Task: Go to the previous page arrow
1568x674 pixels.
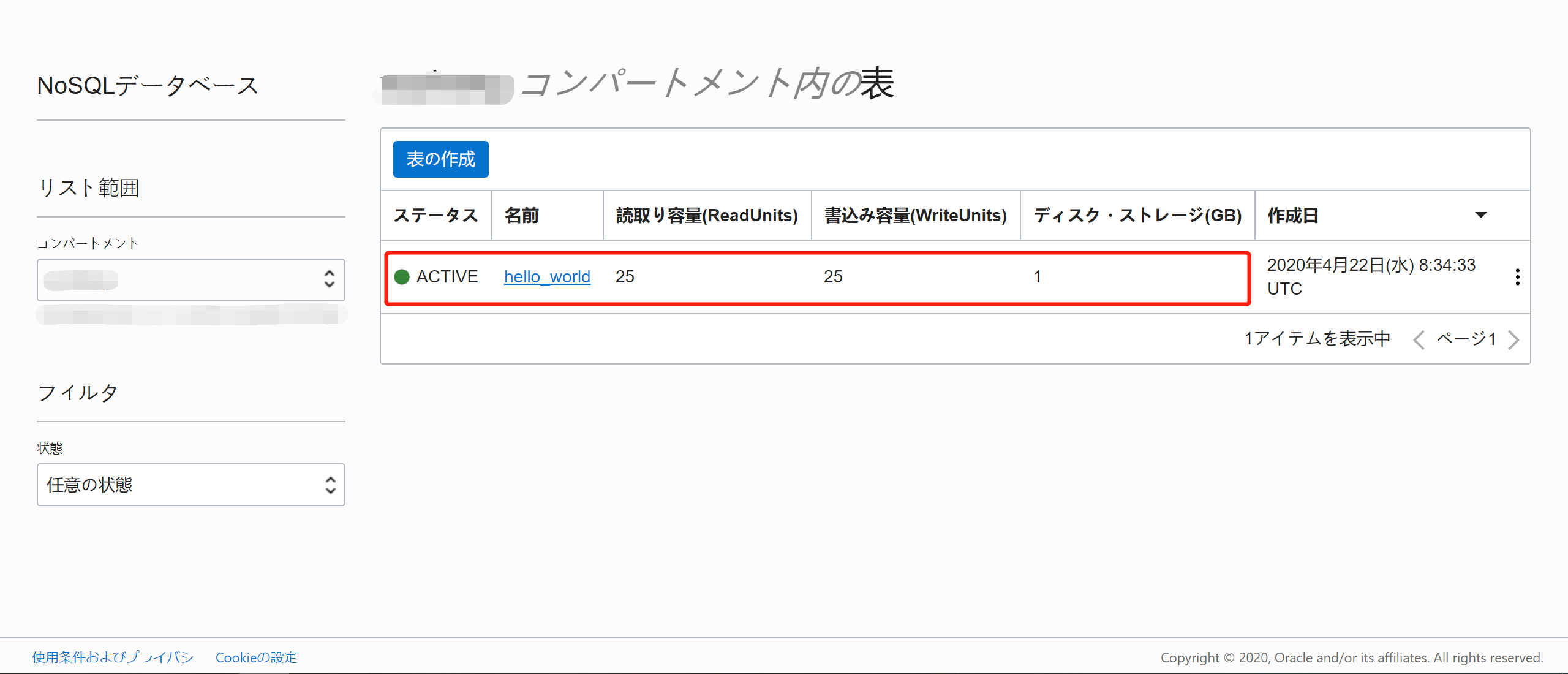Action: coord(1419,339)
